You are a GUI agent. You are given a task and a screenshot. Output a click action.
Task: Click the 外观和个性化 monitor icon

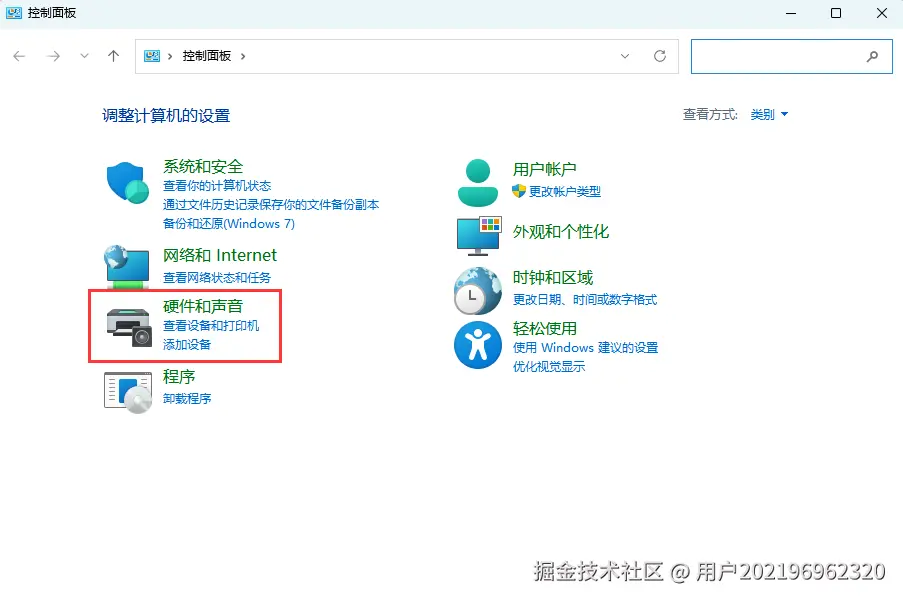(x=479, y=236)
